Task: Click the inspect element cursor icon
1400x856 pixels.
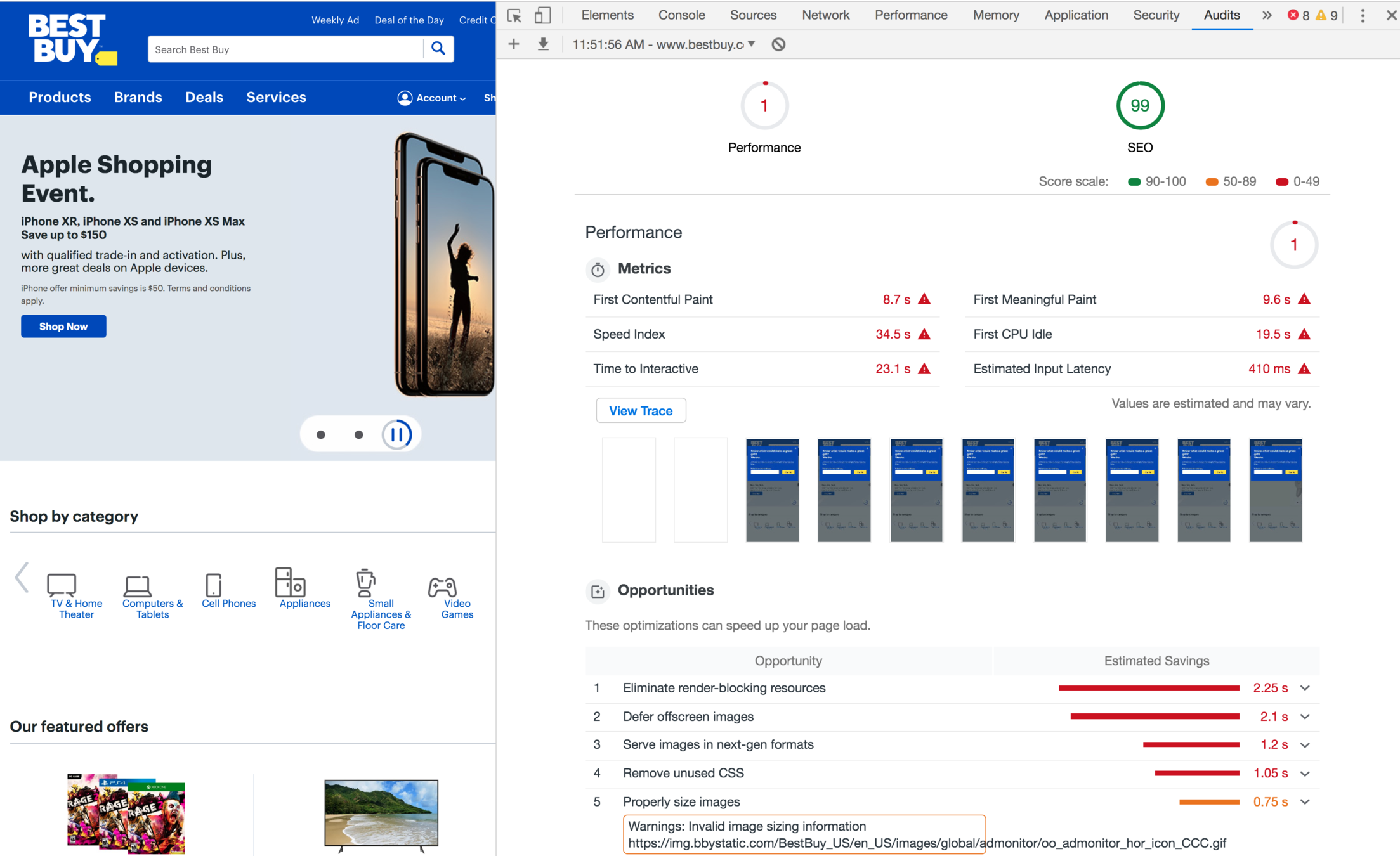Action: pos(514,15)
